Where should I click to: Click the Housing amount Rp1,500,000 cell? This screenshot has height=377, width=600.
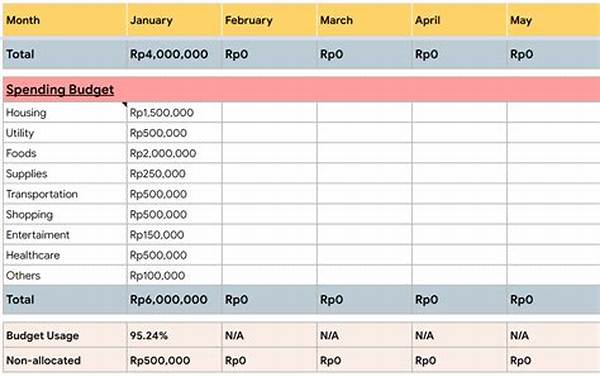(174, 113)
